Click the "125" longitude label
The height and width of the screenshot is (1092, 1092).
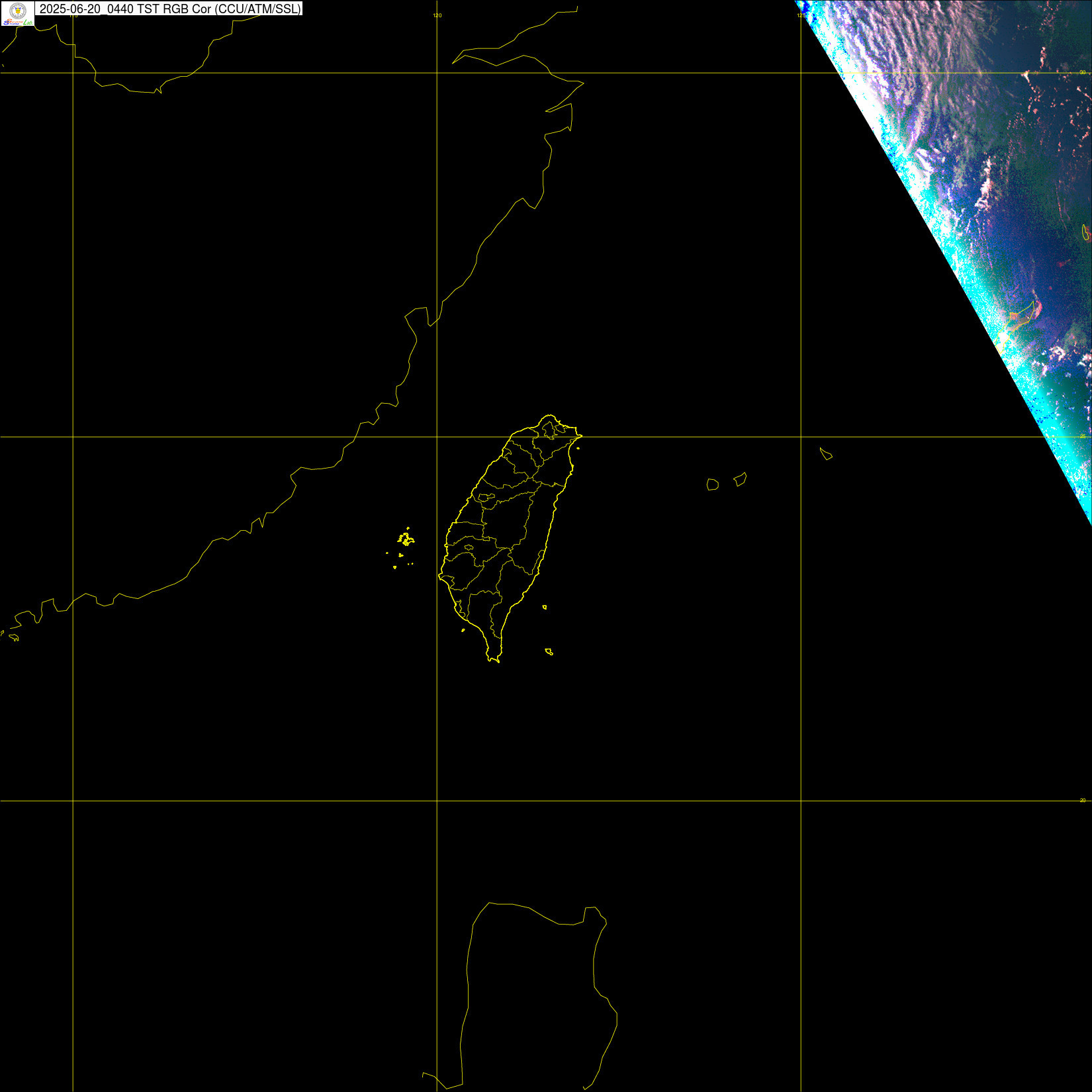801,15
